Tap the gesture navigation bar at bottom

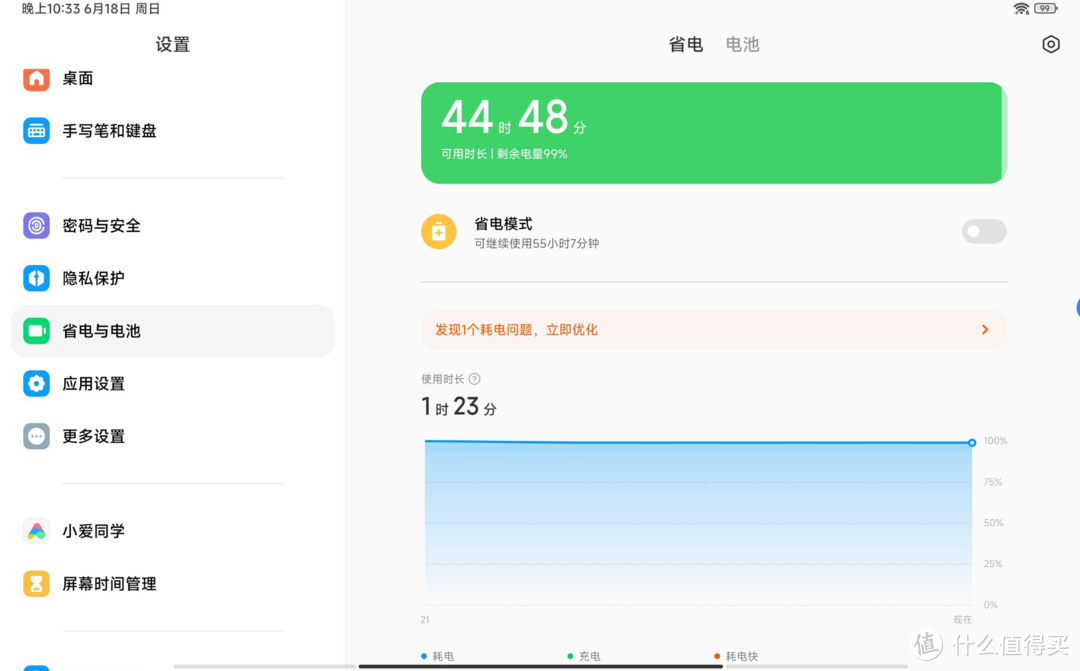point(540,665)
